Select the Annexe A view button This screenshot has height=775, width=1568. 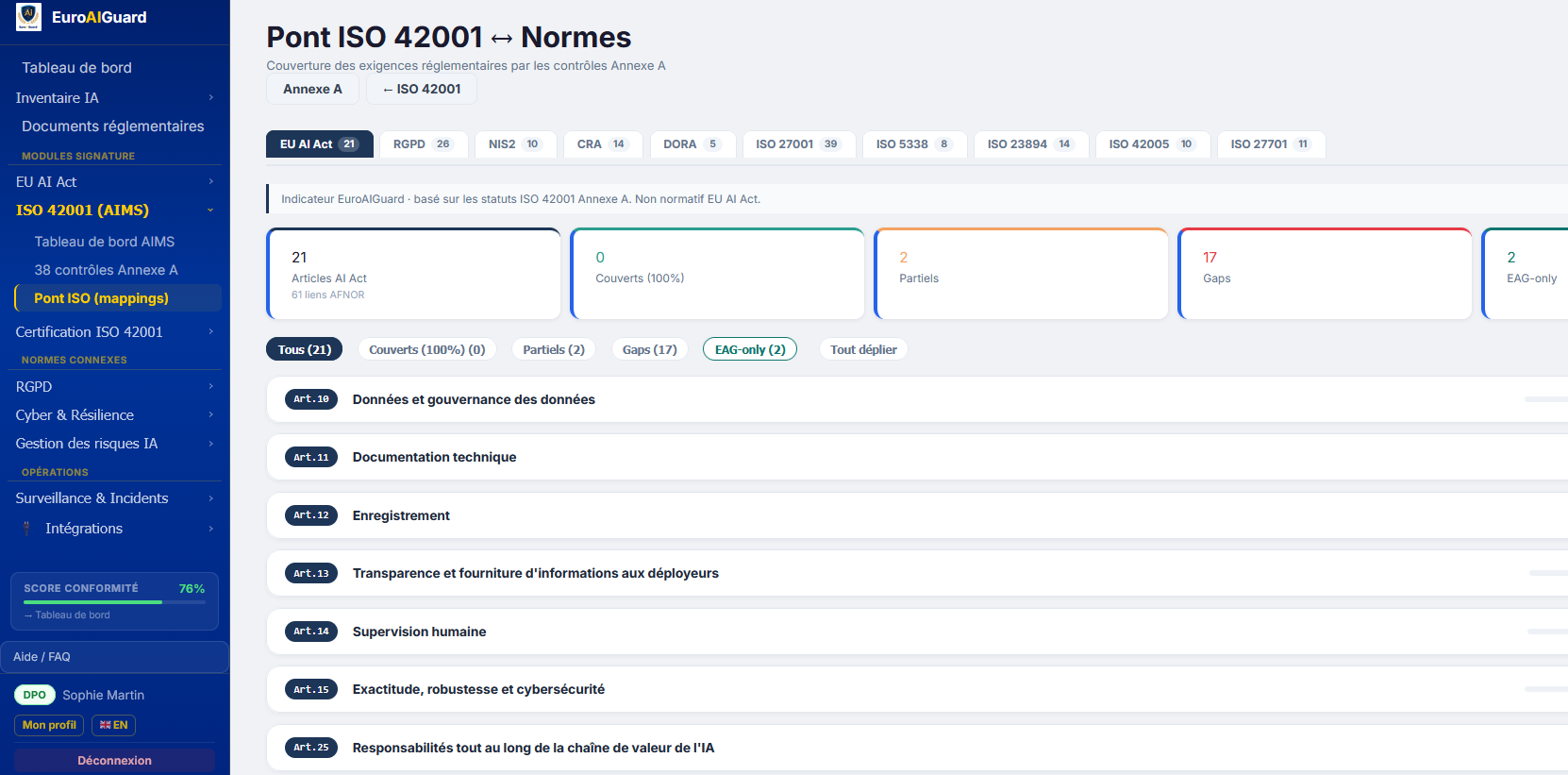[312, 89]
